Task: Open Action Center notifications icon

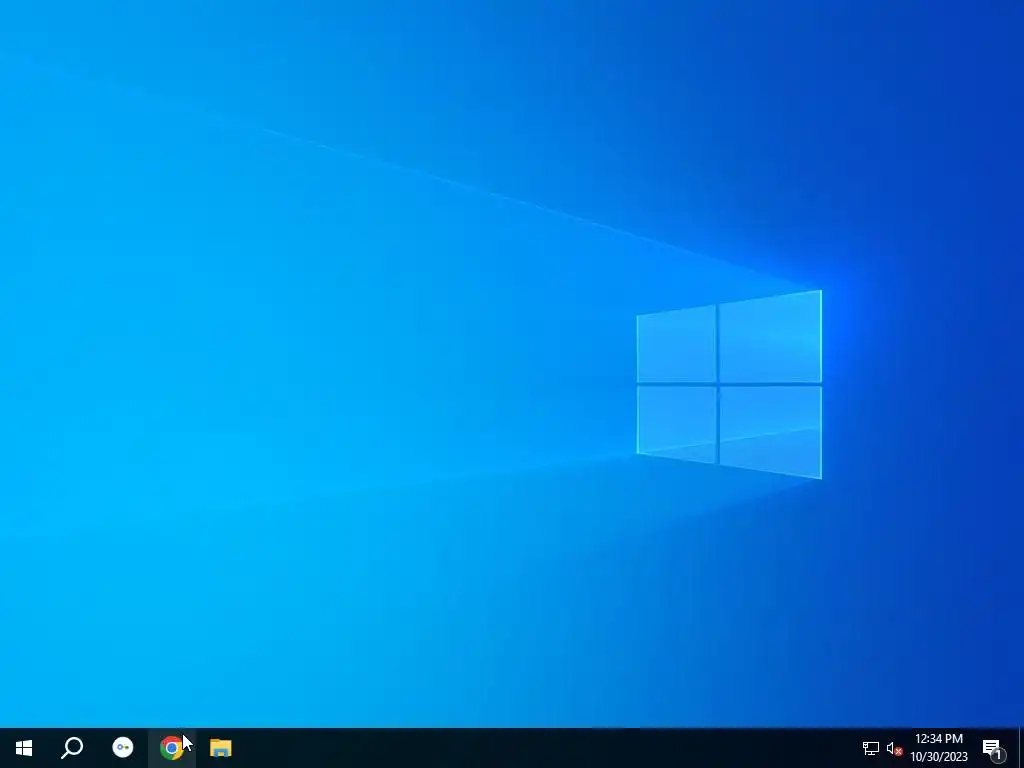Action: (x=993, y=749)
